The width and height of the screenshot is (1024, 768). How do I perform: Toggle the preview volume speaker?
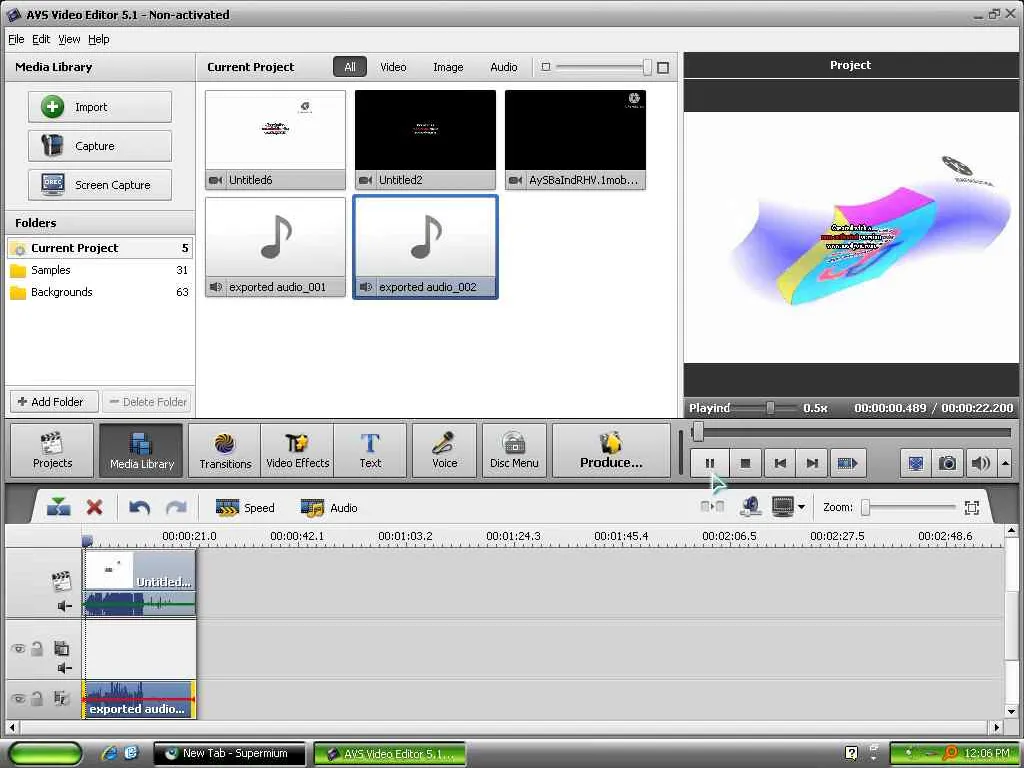(980, 463)
